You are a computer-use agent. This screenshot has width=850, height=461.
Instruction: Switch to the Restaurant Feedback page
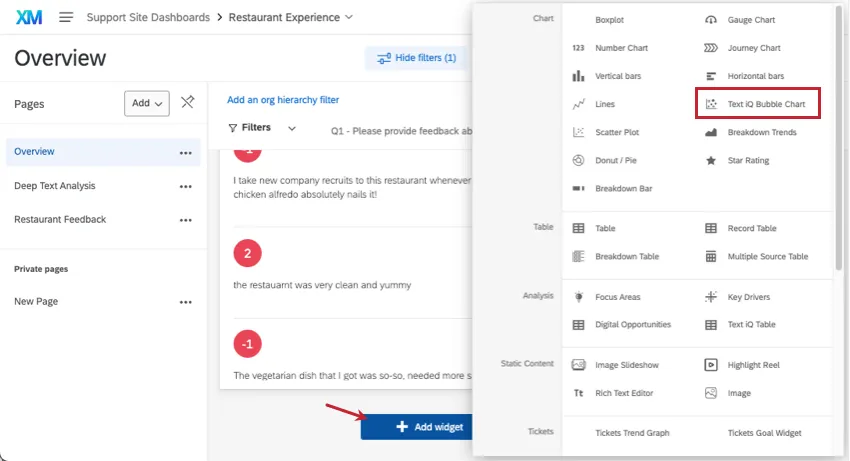click(60, 219)
